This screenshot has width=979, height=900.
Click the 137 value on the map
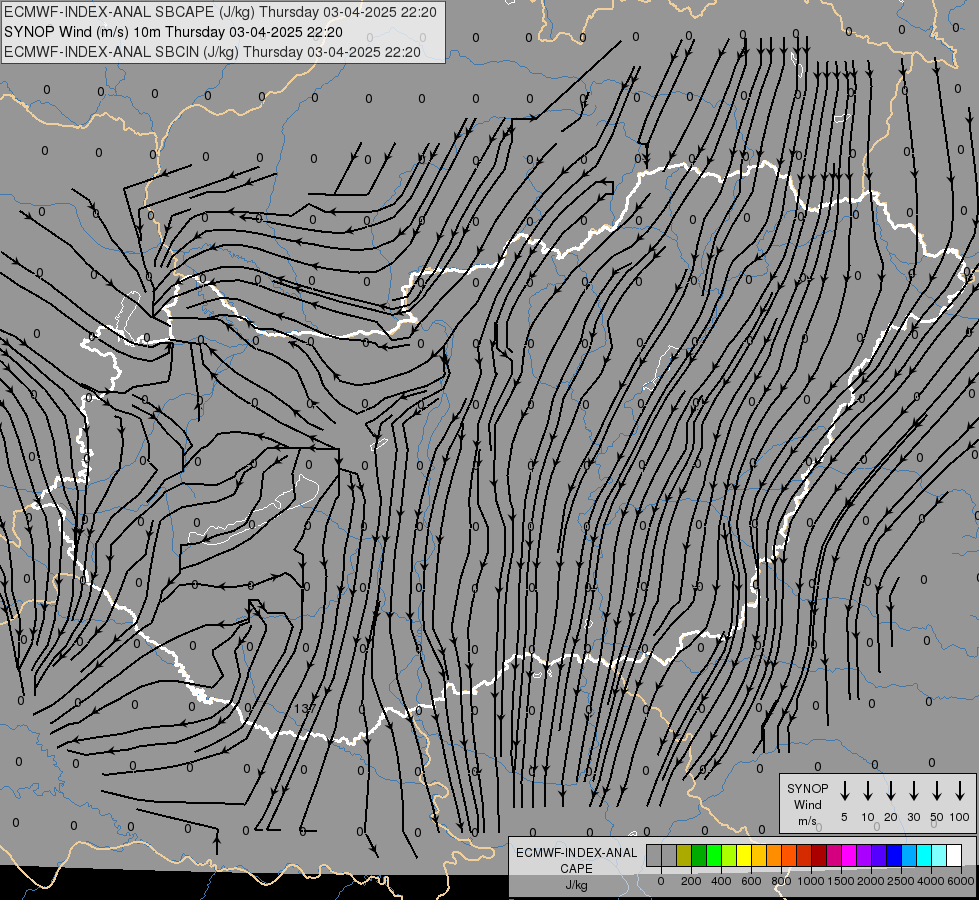point(305,709)
